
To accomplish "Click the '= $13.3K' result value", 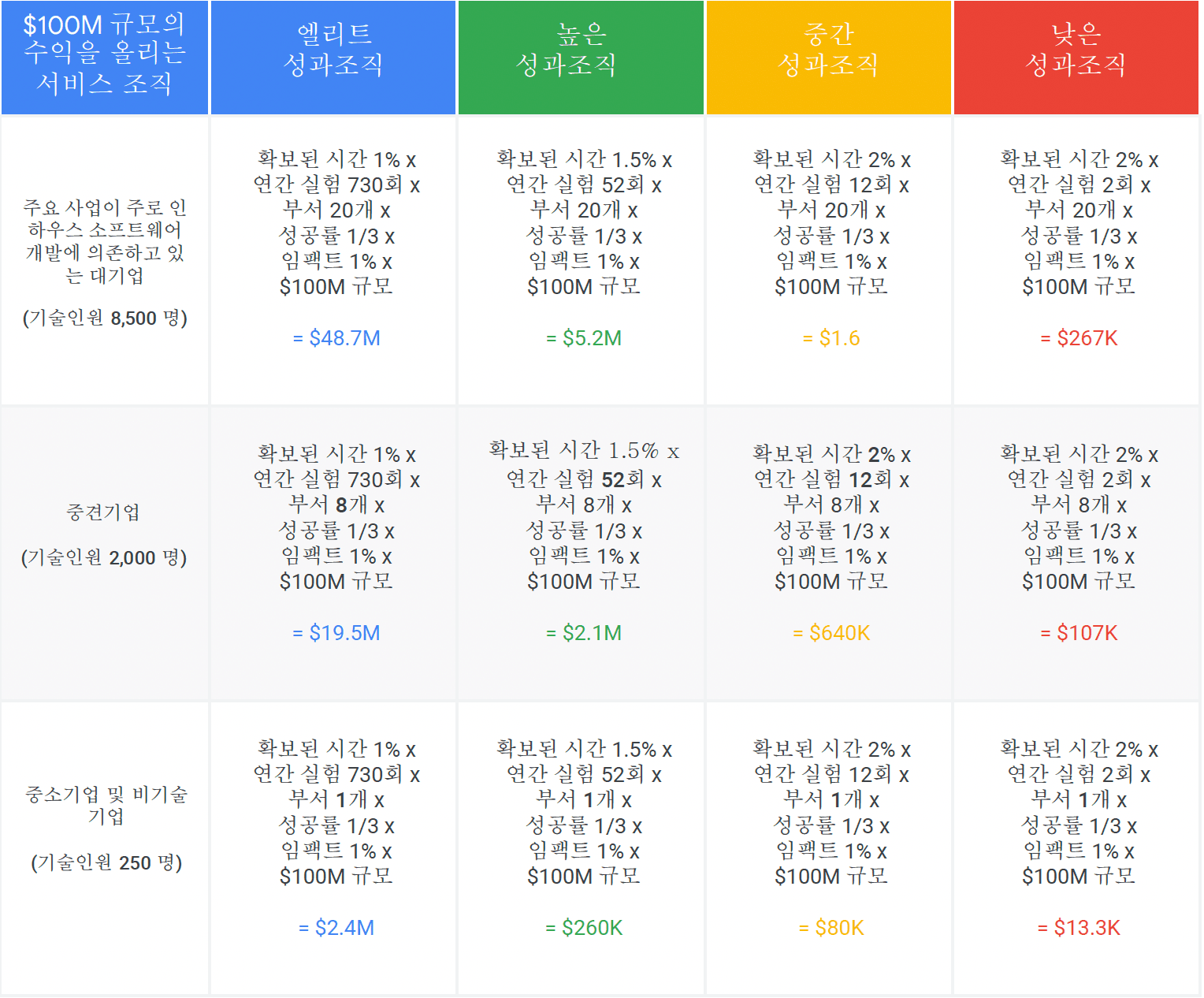I will pos(1079,928).
